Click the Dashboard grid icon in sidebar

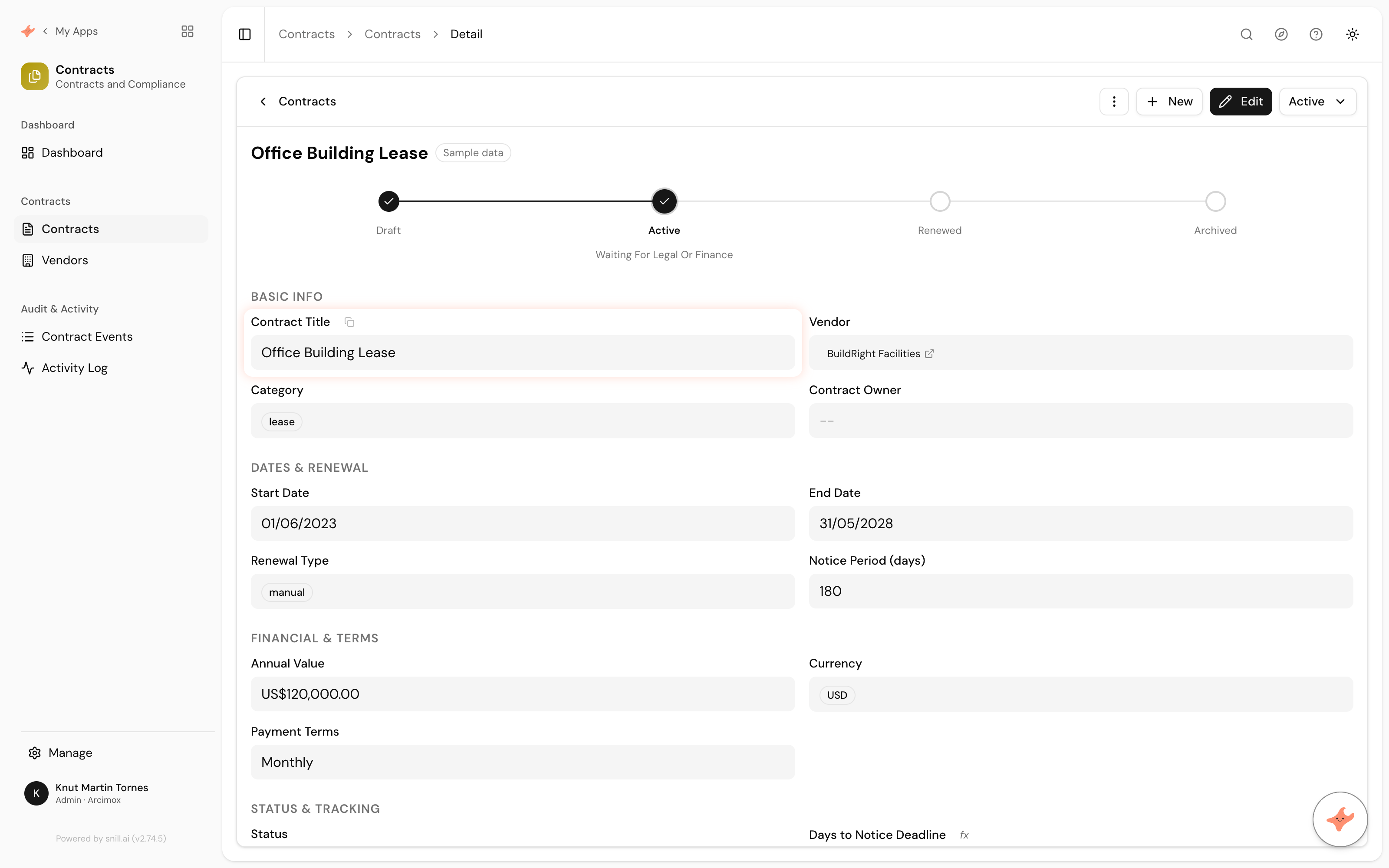pyautogui.click(x=27, y=153)
